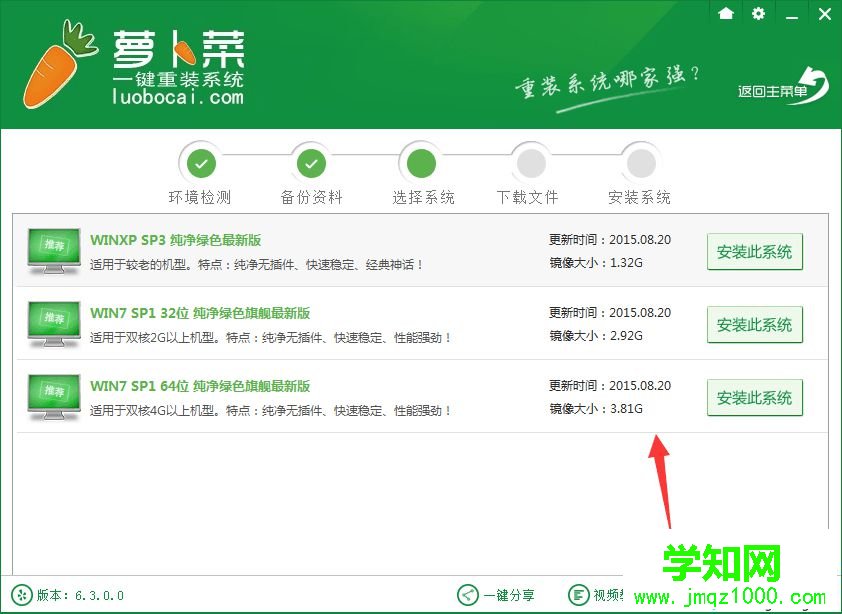Close the Luobocai window

pyautogui.click(x=825, y=14)
